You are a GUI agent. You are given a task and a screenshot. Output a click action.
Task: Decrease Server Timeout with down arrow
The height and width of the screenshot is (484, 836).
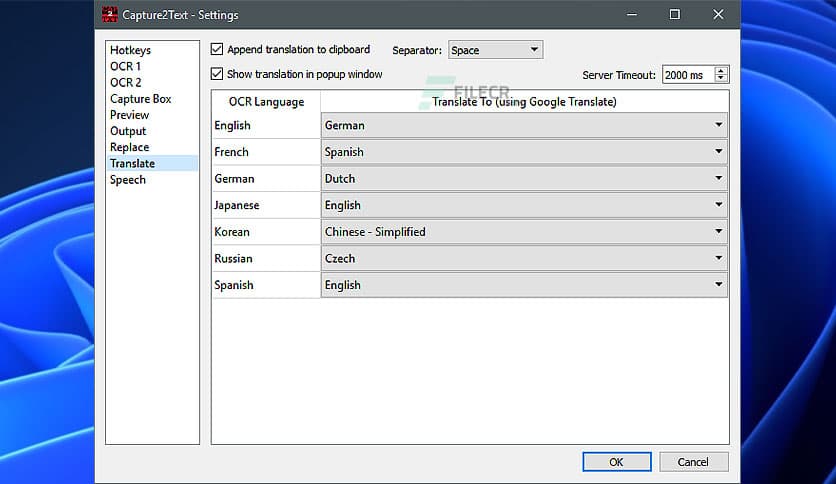[722, 79]
